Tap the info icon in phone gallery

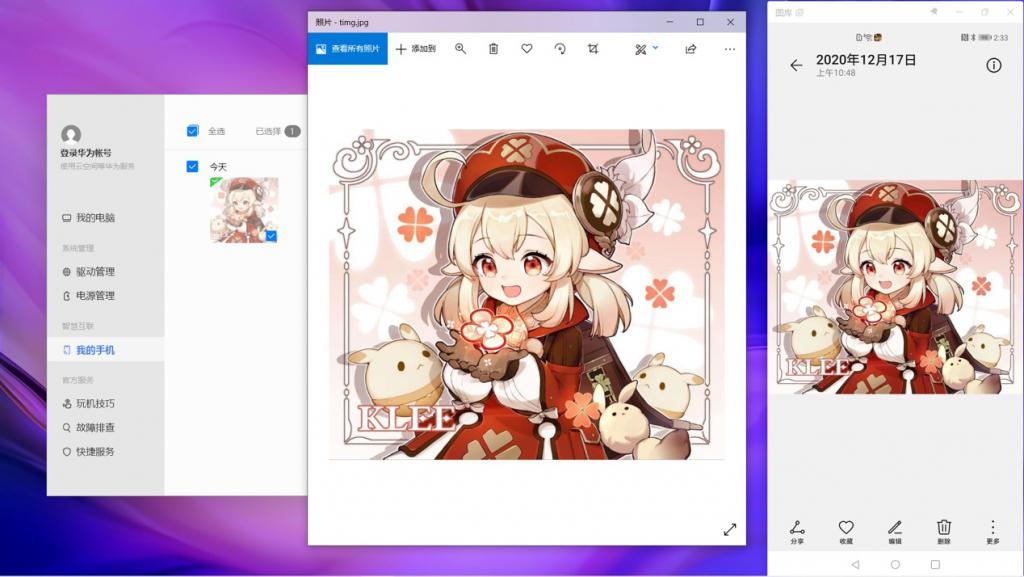pyautogui.click(x=993, y=65)
